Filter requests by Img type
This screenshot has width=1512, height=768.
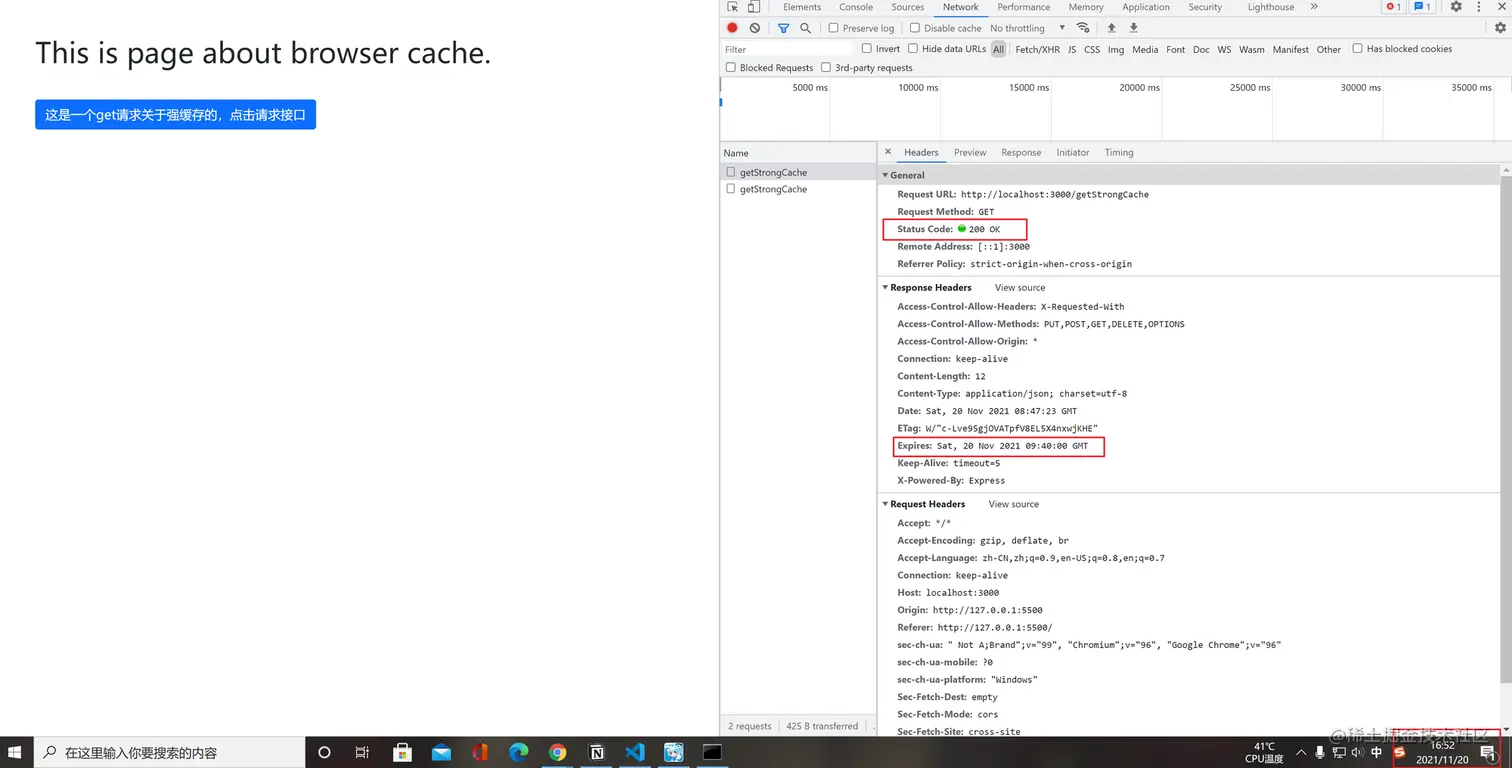click(x=1116, y=49)
